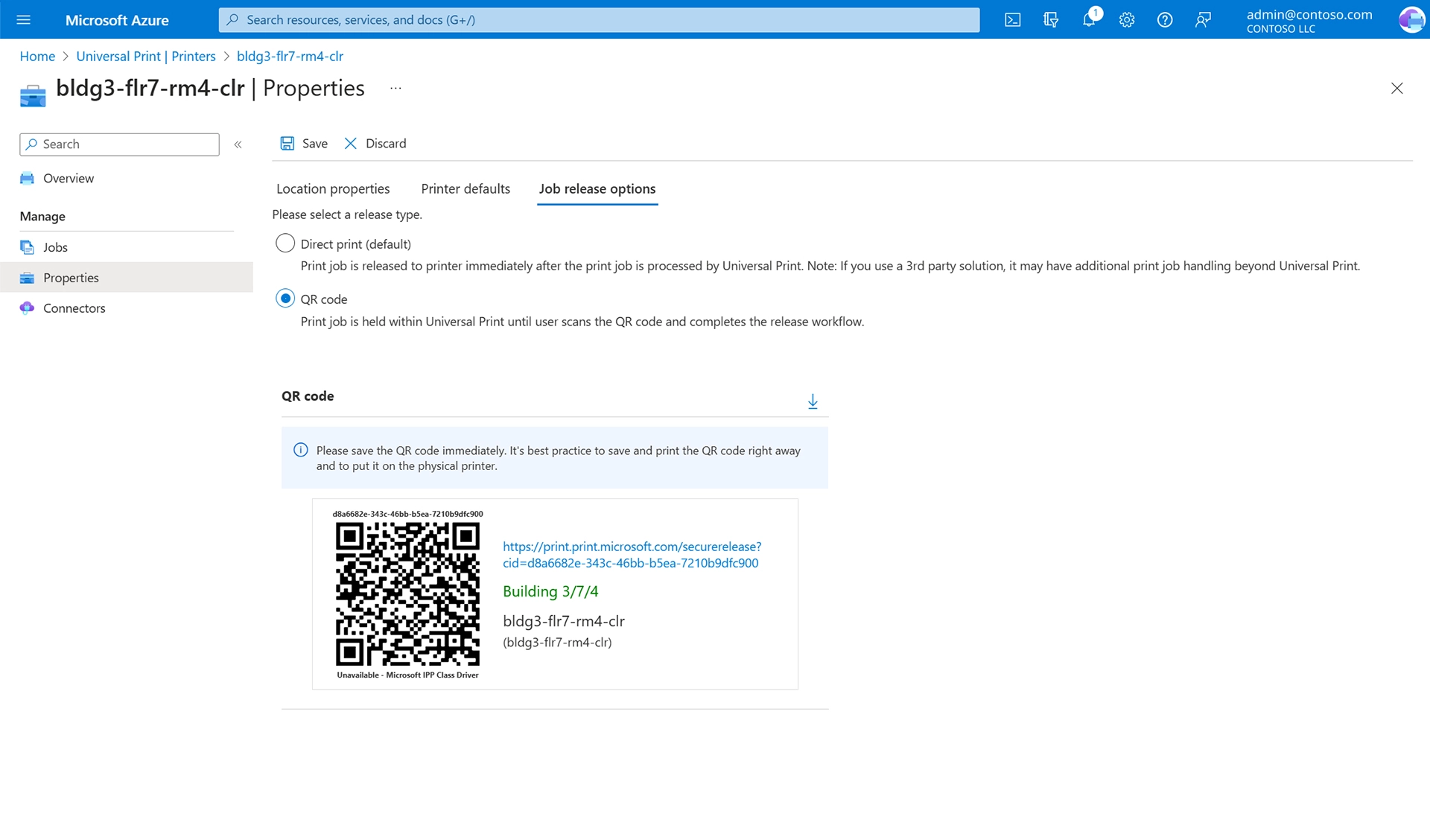Viewport: 1430px width, 840px height.
Task: Click the Discard button
Action: 375,144
